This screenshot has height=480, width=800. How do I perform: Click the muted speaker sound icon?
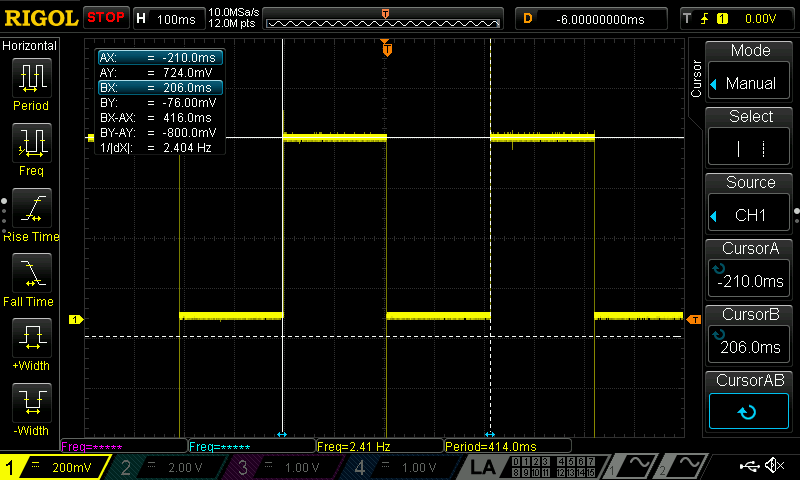point(776,465)
